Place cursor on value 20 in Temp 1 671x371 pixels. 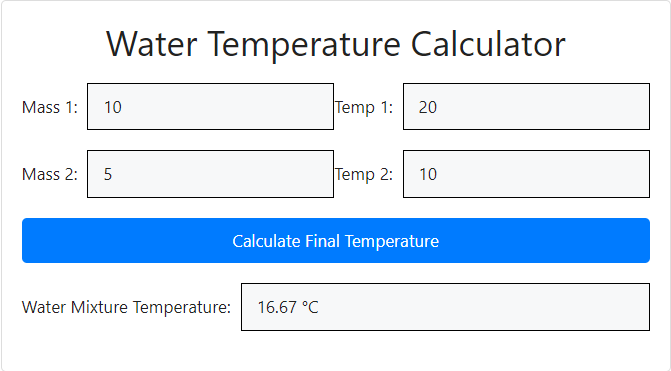(428, 107)
